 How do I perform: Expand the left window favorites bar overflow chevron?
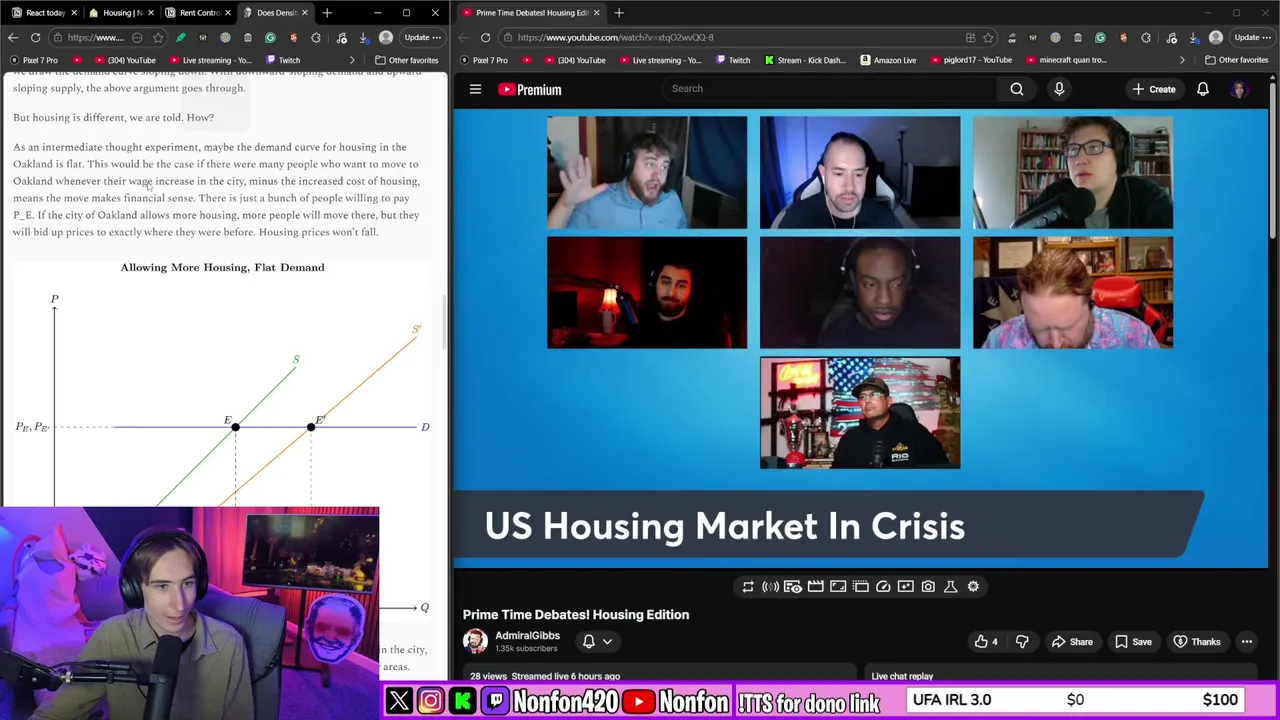[352, 60]
